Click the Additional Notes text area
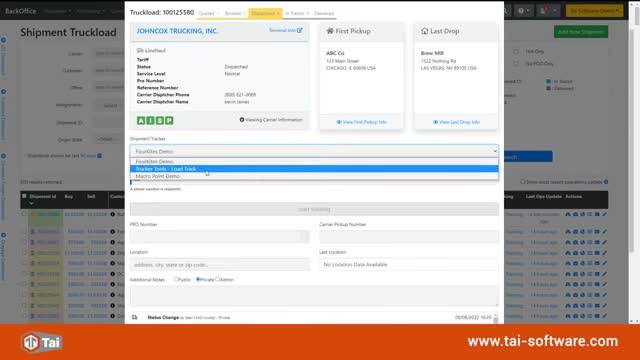This screenshot has height=360, width=640. [314, 296]
